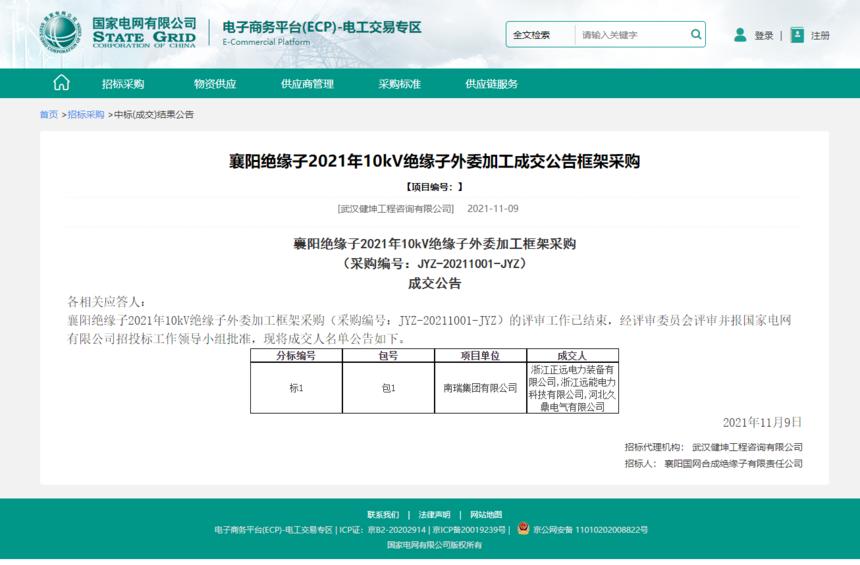
Task: Click the police badge icon in footer
Action: [x=523, y=529]
